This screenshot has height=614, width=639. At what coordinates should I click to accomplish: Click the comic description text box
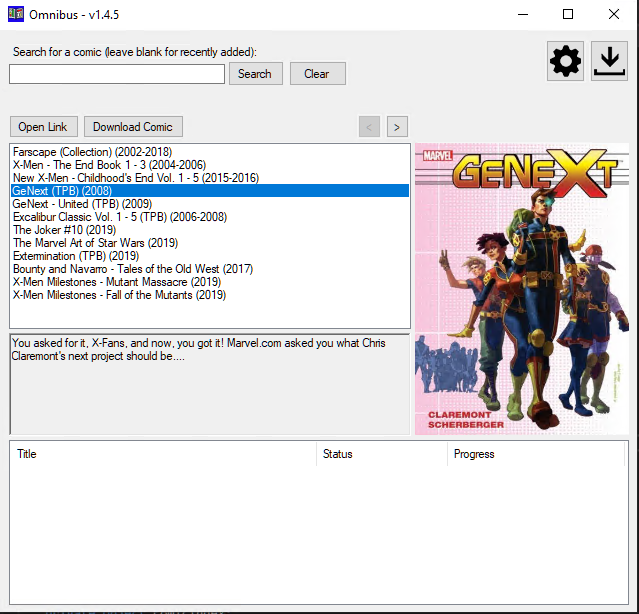(x=210, y=384)
